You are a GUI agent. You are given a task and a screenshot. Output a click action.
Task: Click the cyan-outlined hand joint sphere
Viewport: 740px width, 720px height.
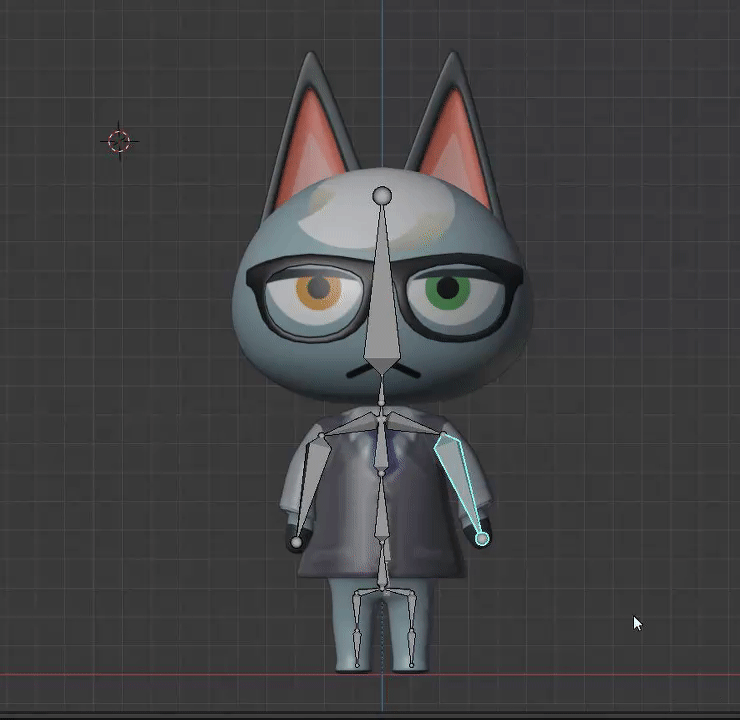pos(482,538)
